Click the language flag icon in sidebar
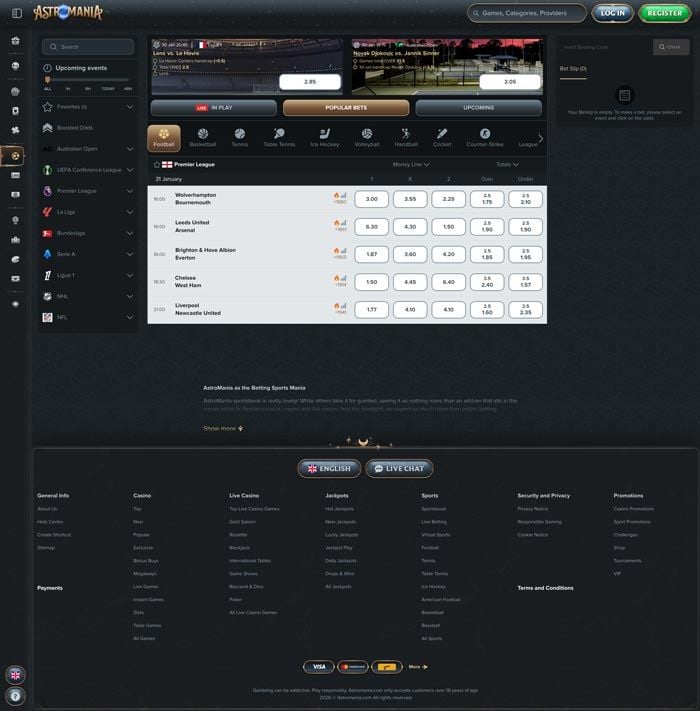This screenshot has height=711, width=700. coord(16,675)
